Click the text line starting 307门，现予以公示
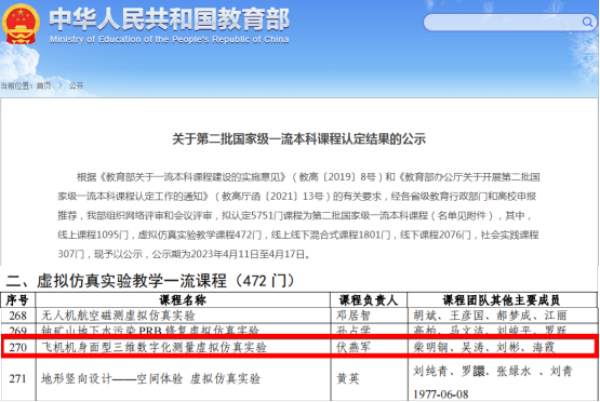This screenshot has height=402, width=600. [184, 254]
